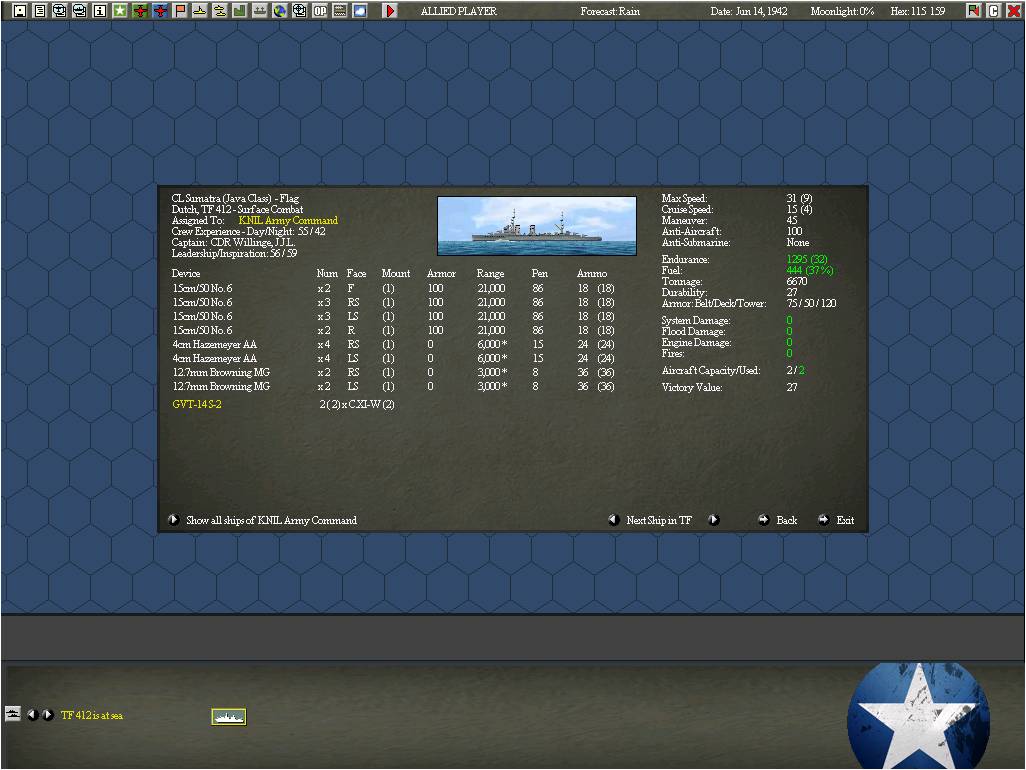Click the cloud weather toolbar icon

tap(360, 10)
